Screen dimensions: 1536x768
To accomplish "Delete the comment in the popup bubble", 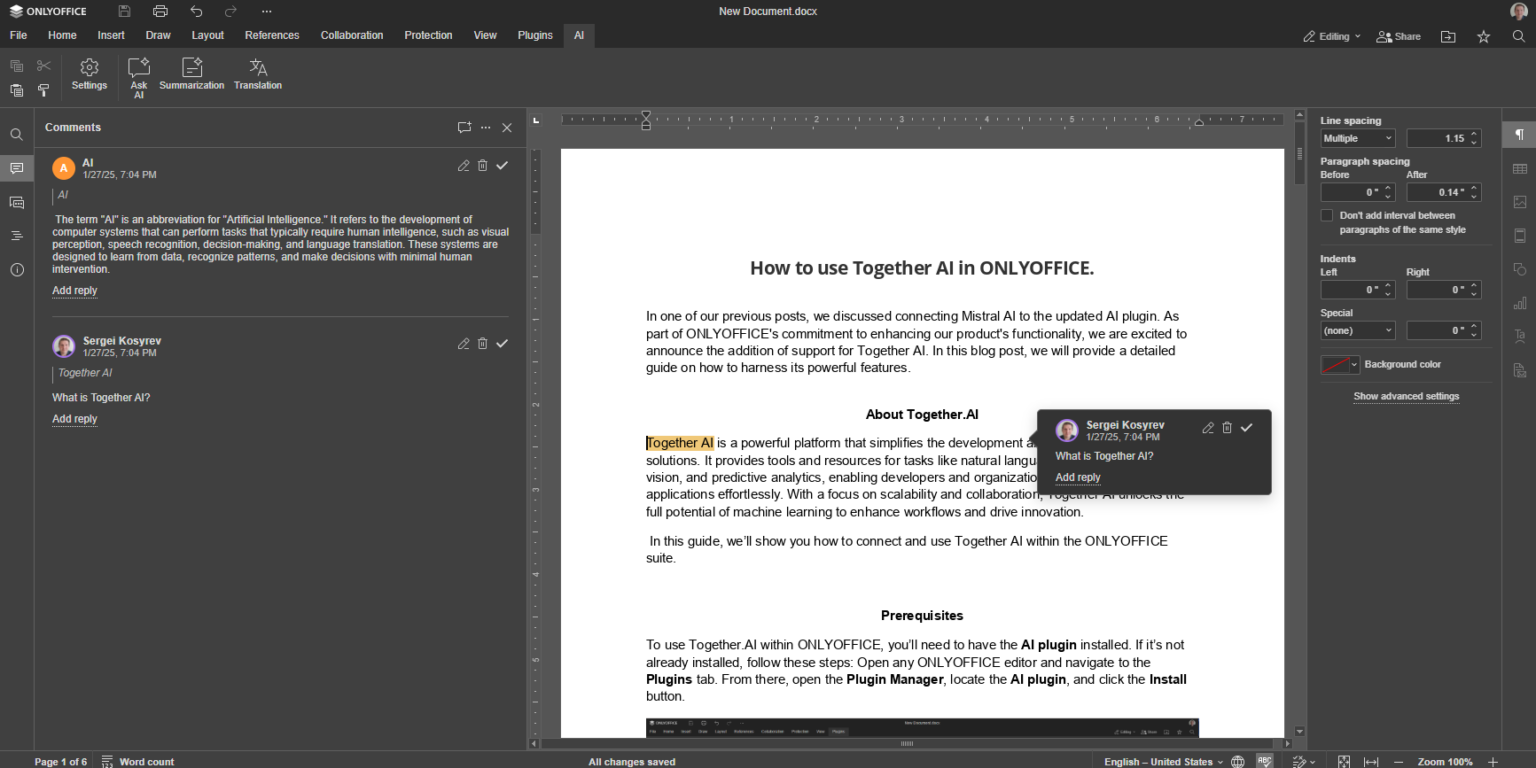I will [x=1227, y=427].
